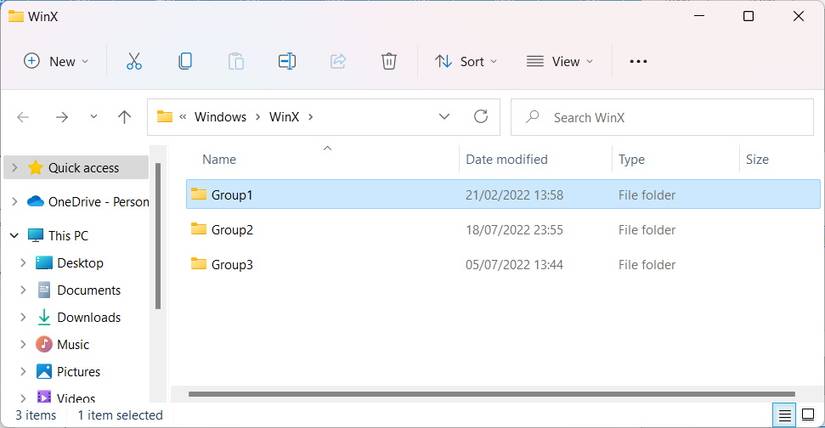Expand the Documents node
The width and height of the screenshot is (825, 428).
(23, 290)
